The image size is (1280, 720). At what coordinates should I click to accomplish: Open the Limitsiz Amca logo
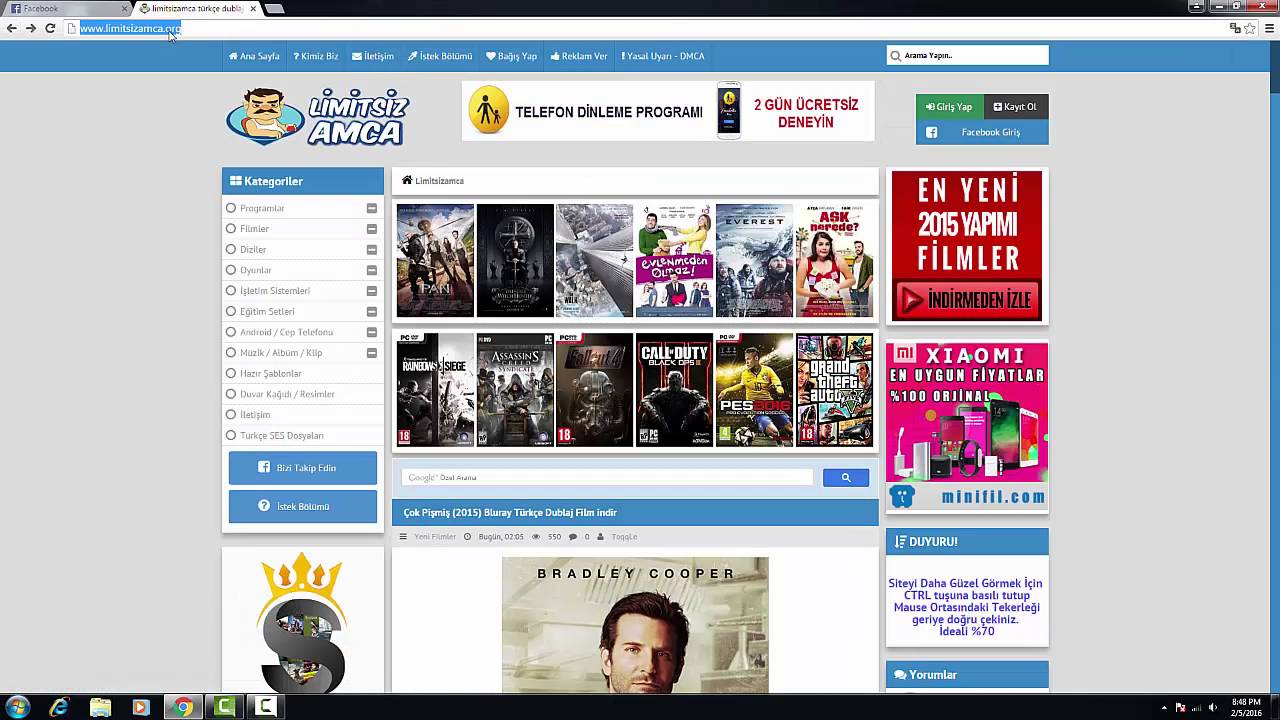point(317,116)
